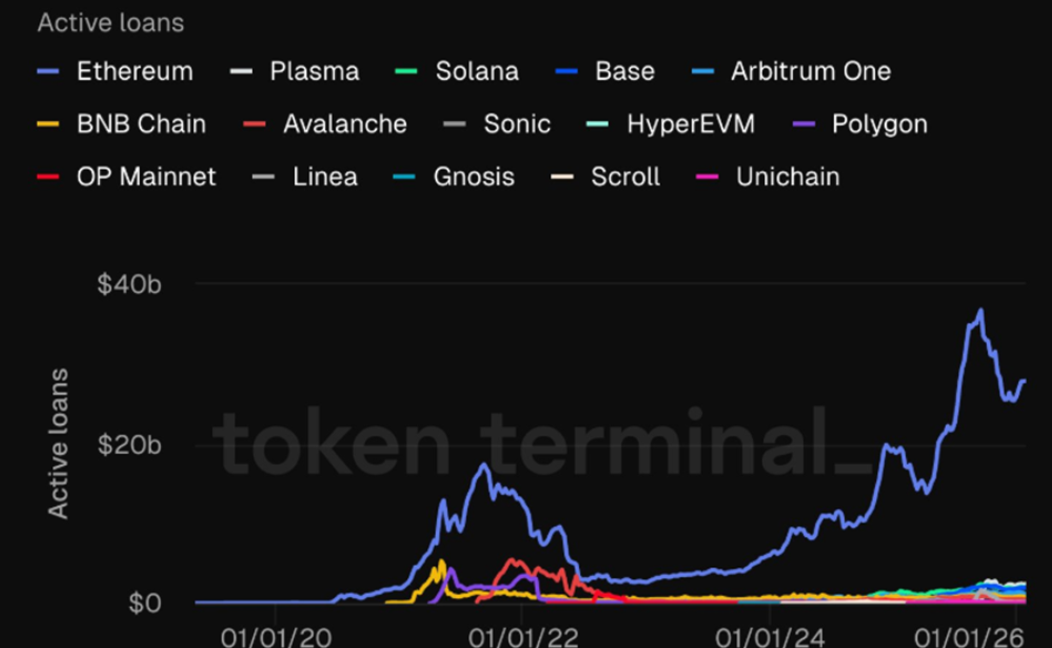Image resolution: width=1052 pixels, height=648 pixels.
Task: Click the Unichain legend item
Action: click(x=787, y=178)
